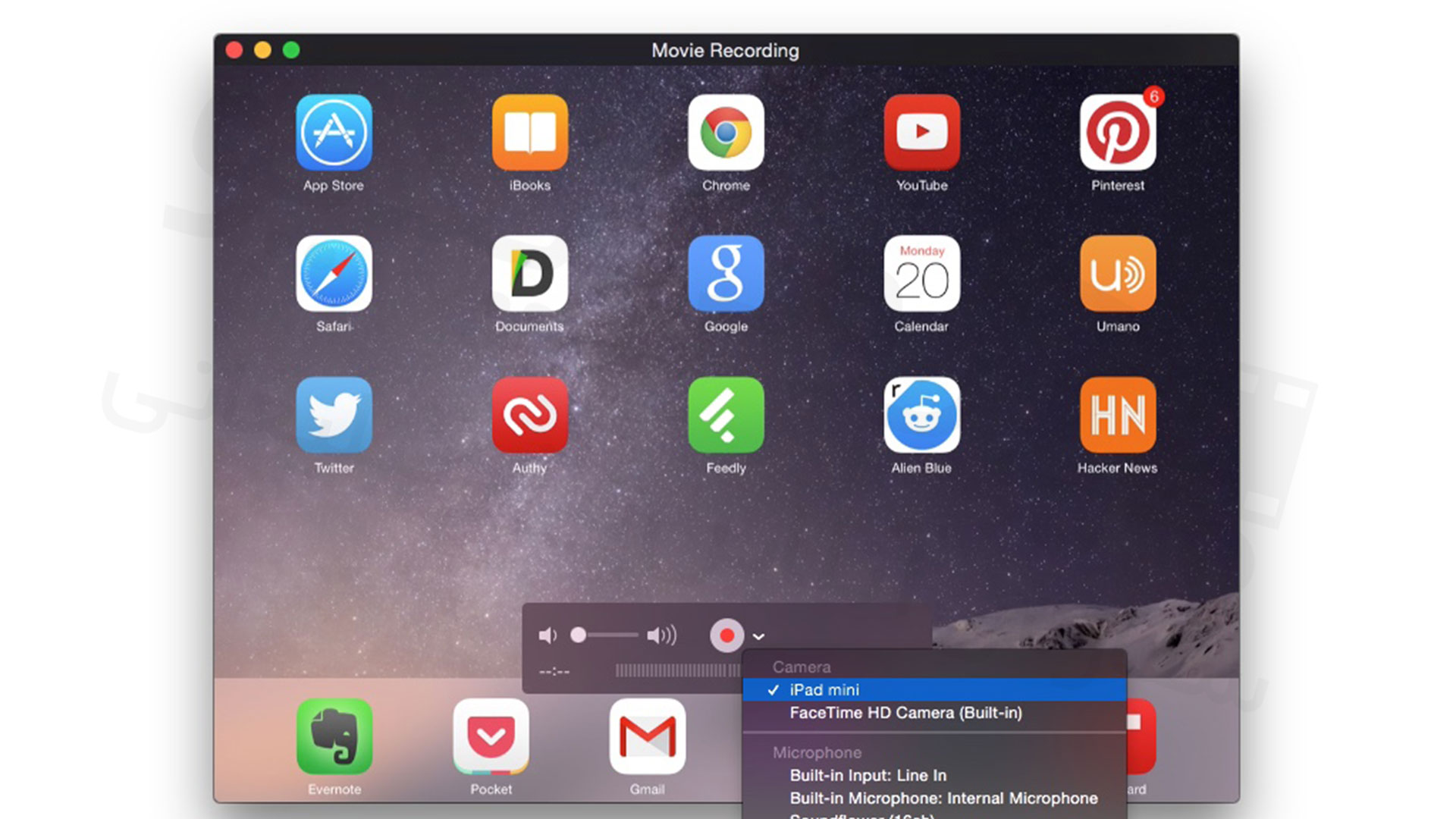Adjust the volume slider knob
Screen dimensions: 1456x819
[x=578, y=635]
